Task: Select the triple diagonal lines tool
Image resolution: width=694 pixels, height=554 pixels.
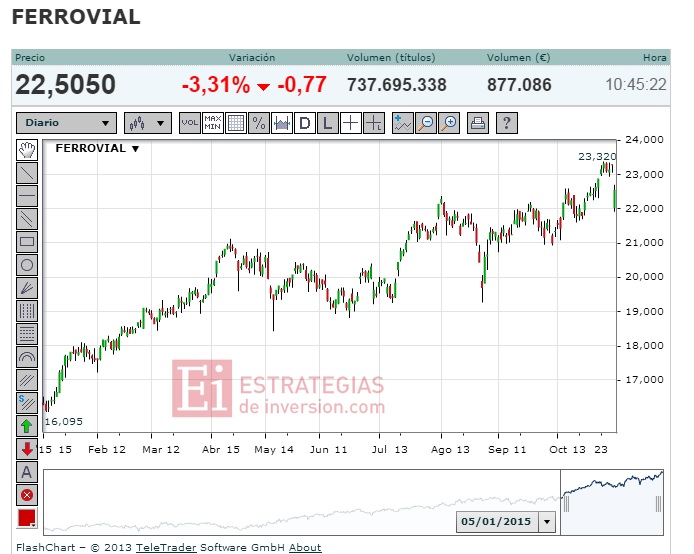Action: [27, 380]
